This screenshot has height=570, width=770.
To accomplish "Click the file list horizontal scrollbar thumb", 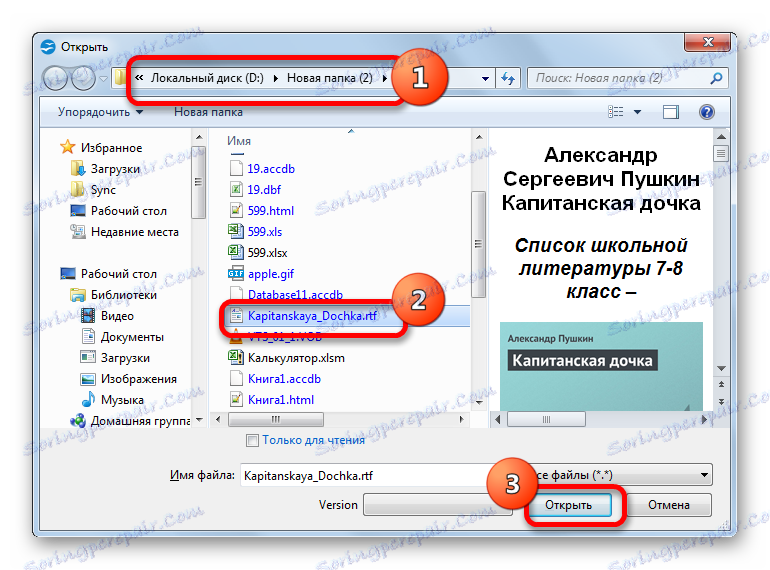I will [275, 419].
